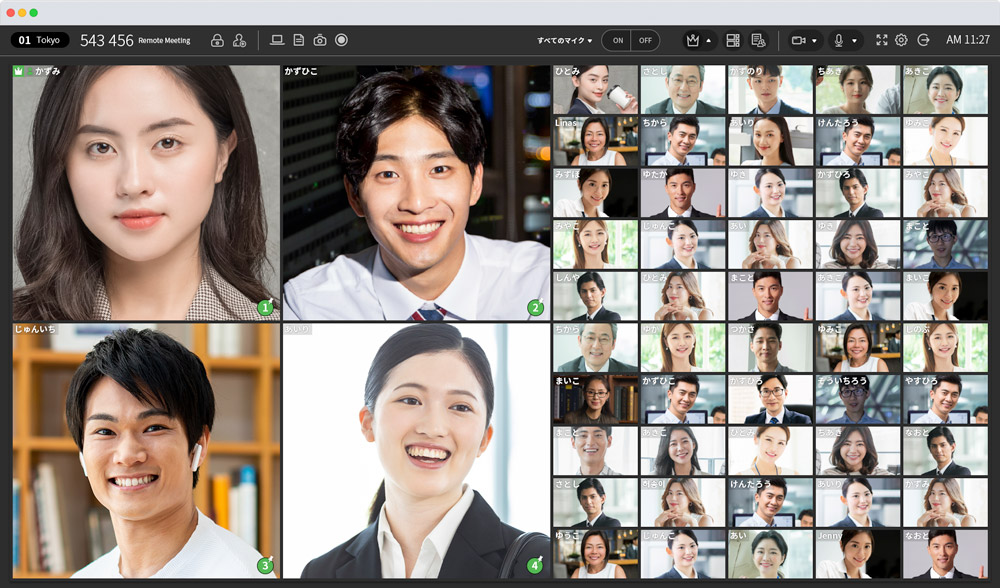The width and height of the screenshot is (1000, 588).
Task: Open microphone options dropdown arrow
Action: [854, 41]
